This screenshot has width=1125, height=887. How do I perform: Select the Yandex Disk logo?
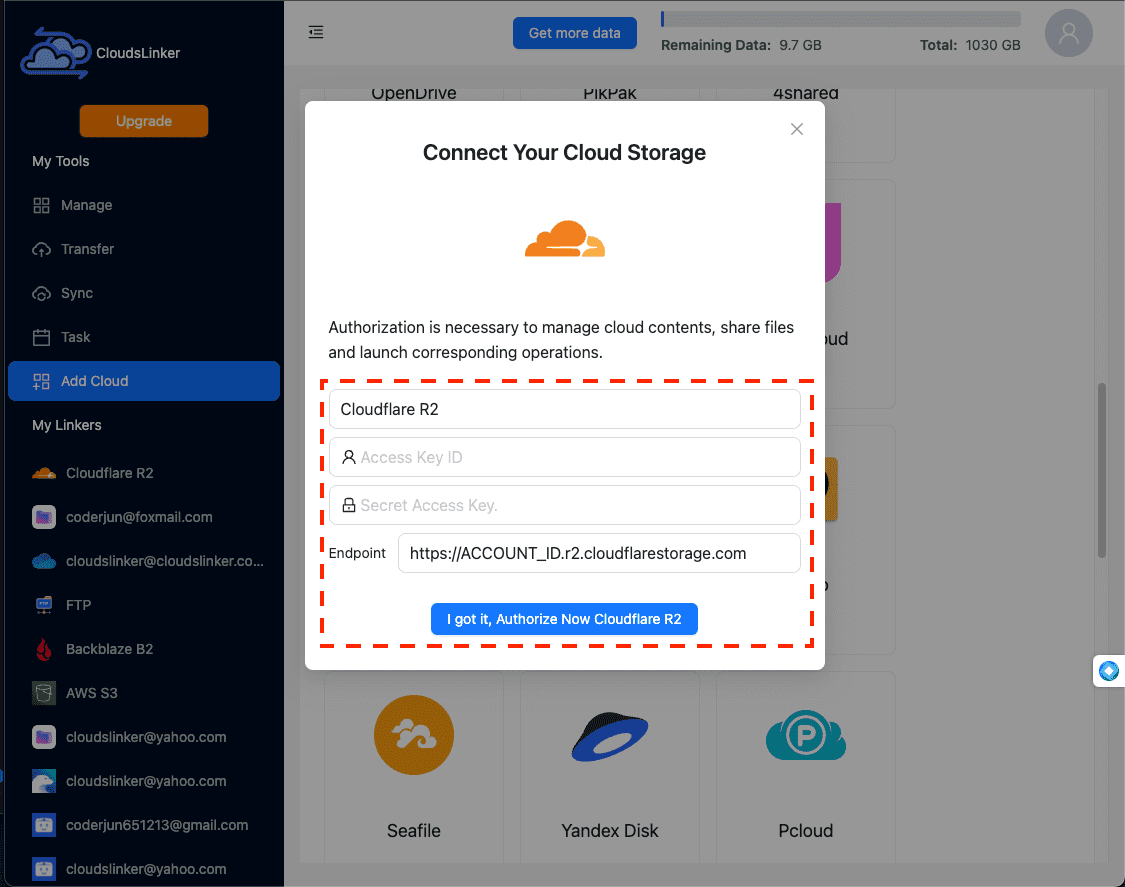pyautogui.click(x=610, y=737)
